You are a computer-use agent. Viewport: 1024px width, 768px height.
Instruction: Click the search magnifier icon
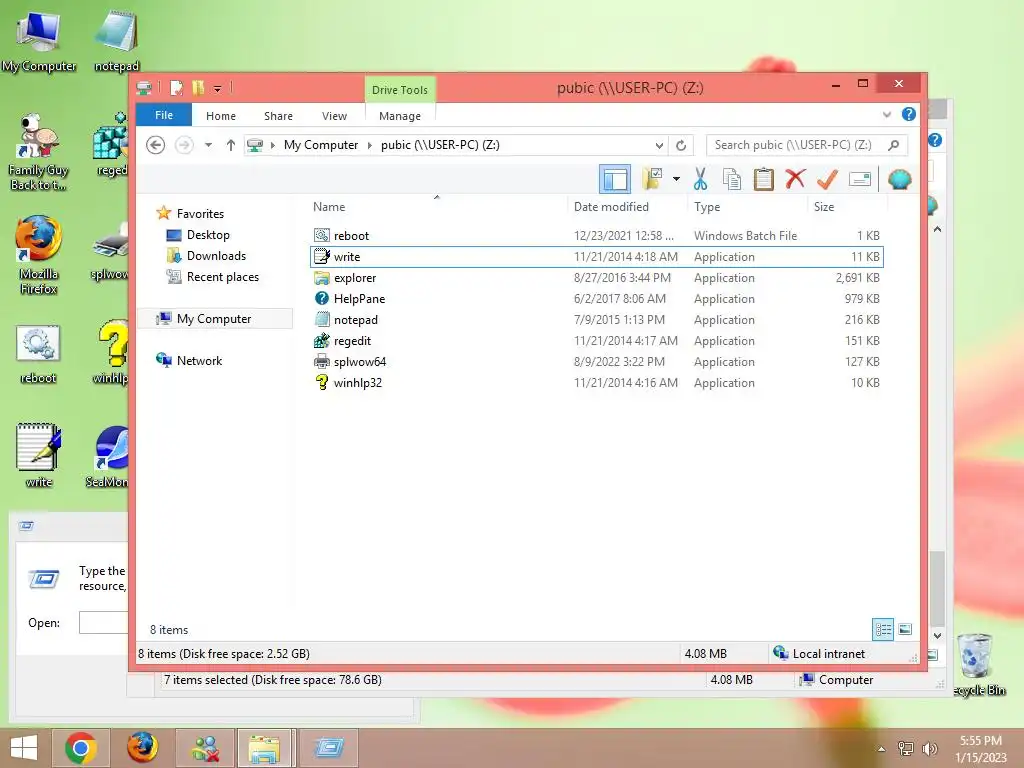pos(893,144)
